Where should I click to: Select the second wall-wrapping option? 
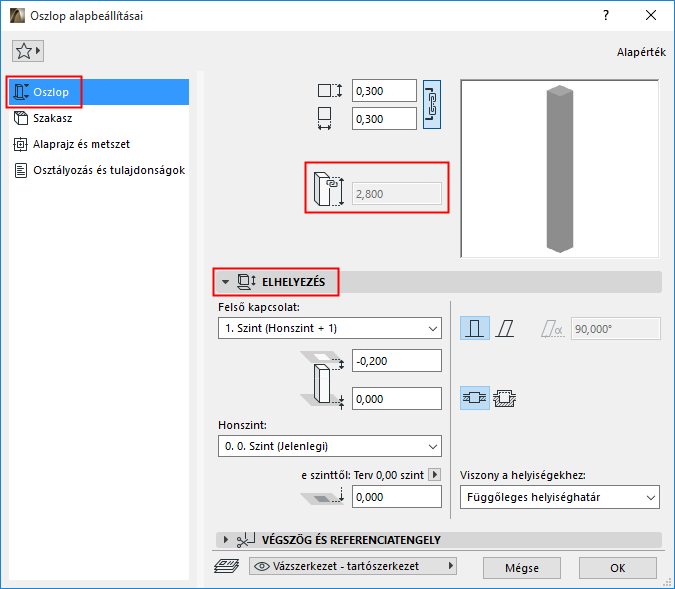coord(505,398)
